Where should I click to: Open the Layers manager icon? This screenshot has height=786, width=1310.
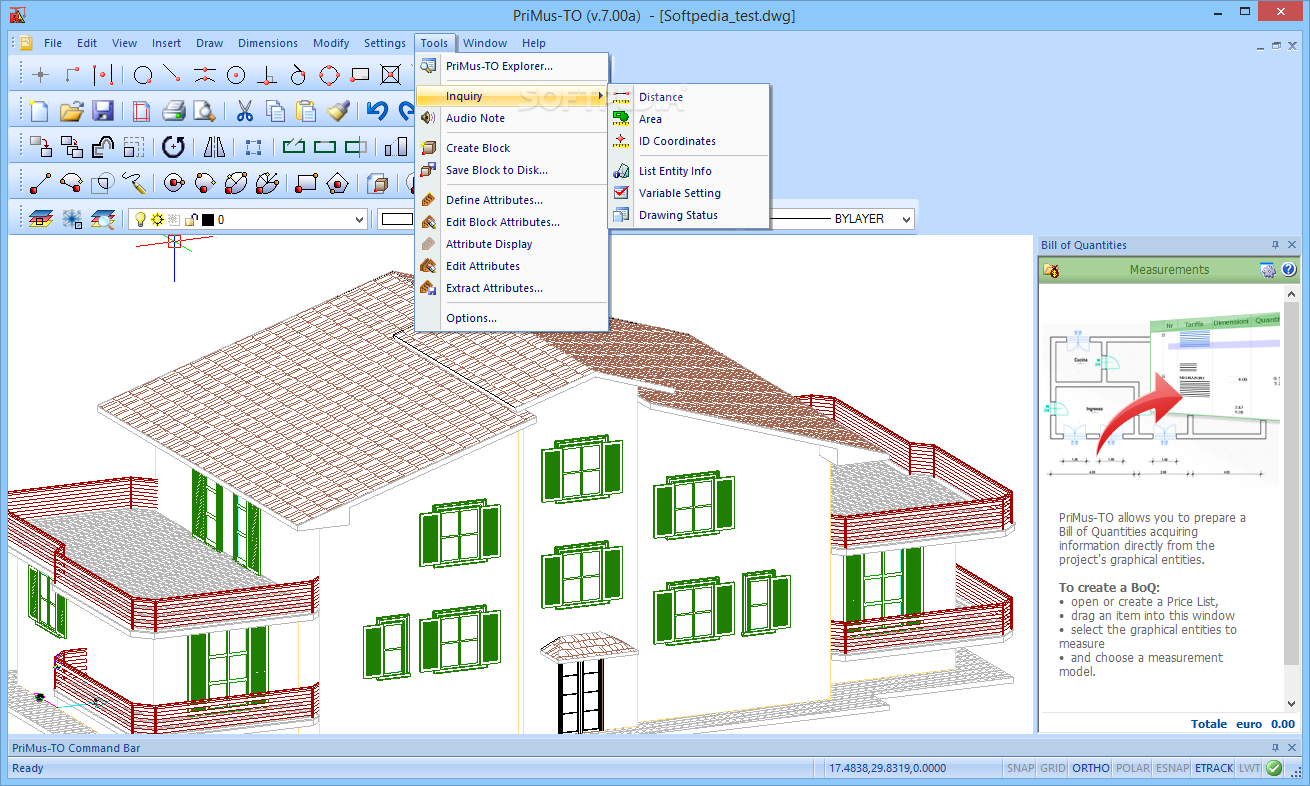click(40, 219)
